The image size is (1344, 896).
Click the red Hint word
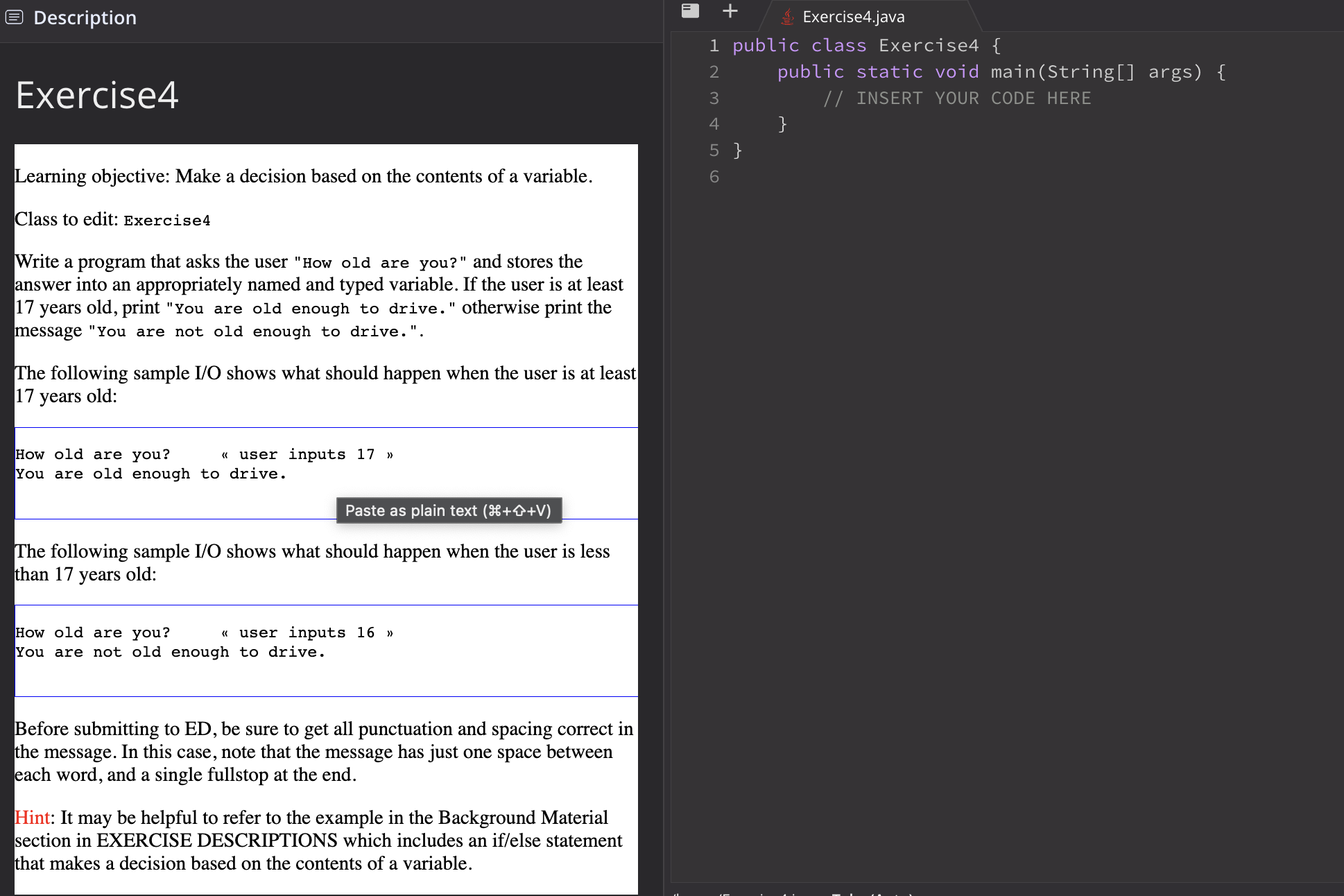click(32, 818)
